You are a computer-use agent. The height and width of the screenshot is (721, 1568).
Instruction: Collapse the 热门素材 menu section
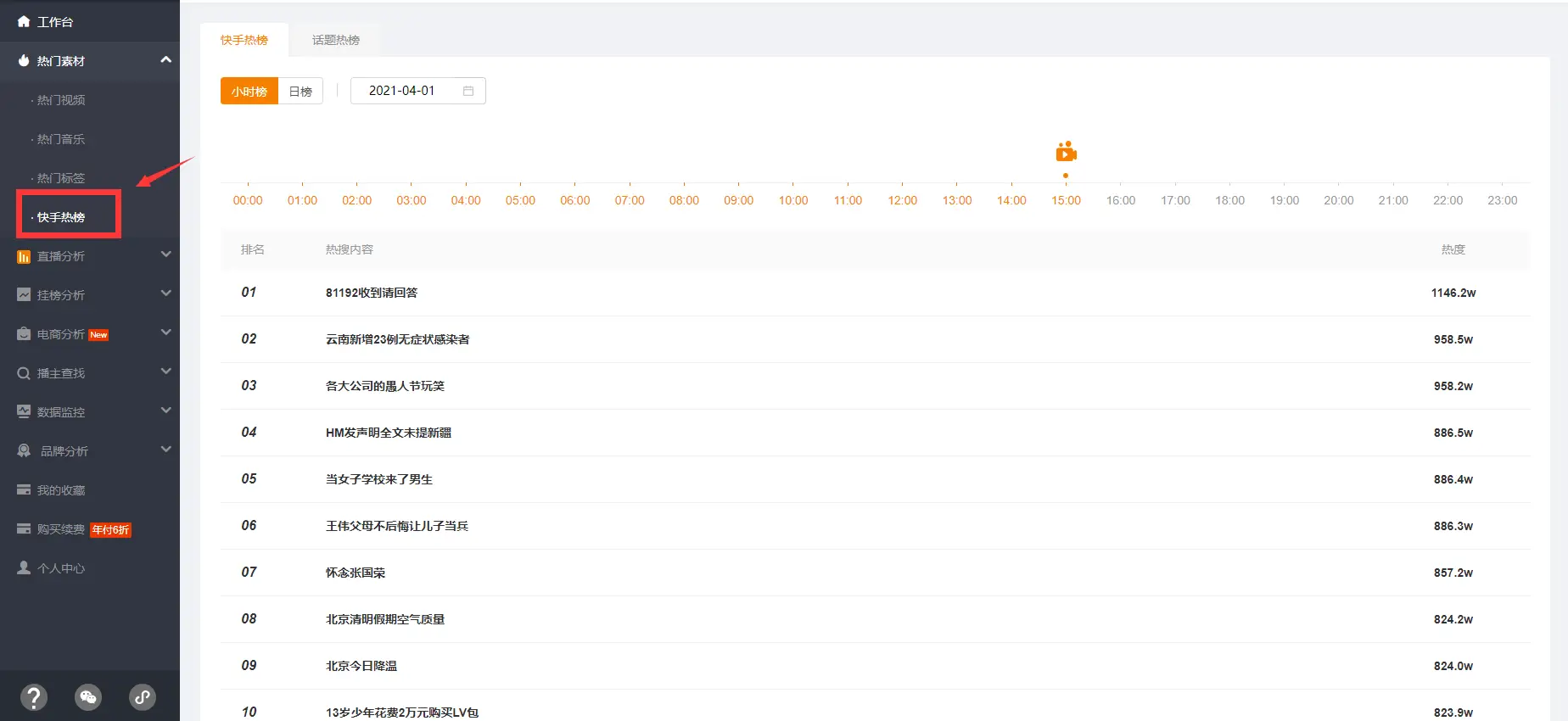click(165, 60)
